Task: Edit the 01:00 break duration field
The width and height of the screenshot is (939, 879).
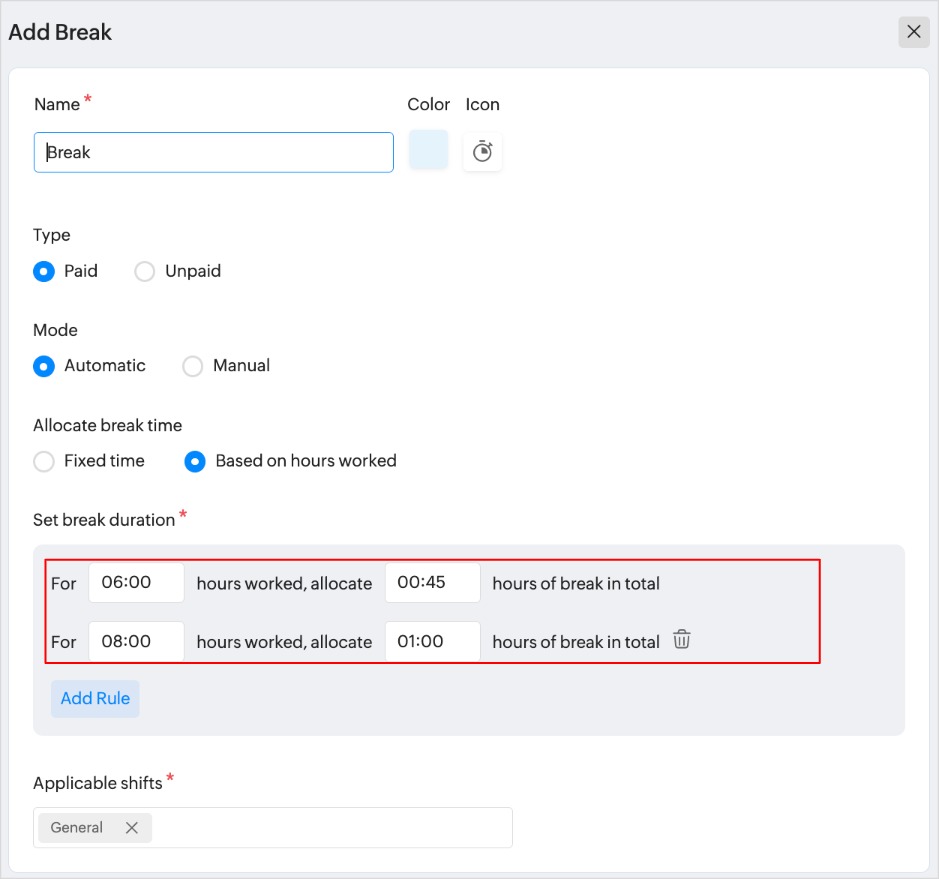Action: (x=433, y=642)
